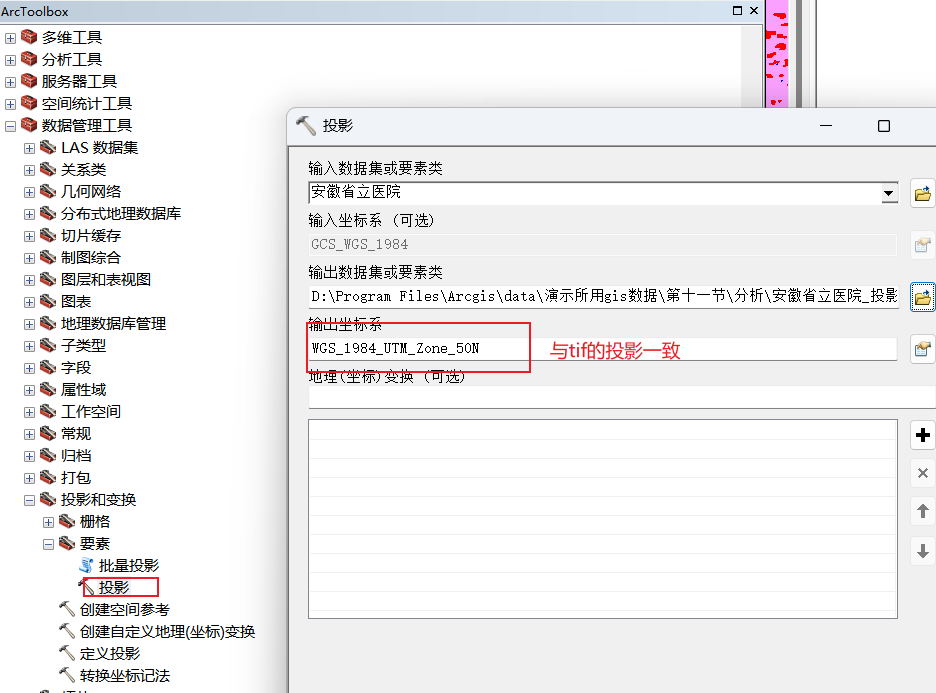
Task: Expand the 工作空间 toolset
Action: pos(29,412)
